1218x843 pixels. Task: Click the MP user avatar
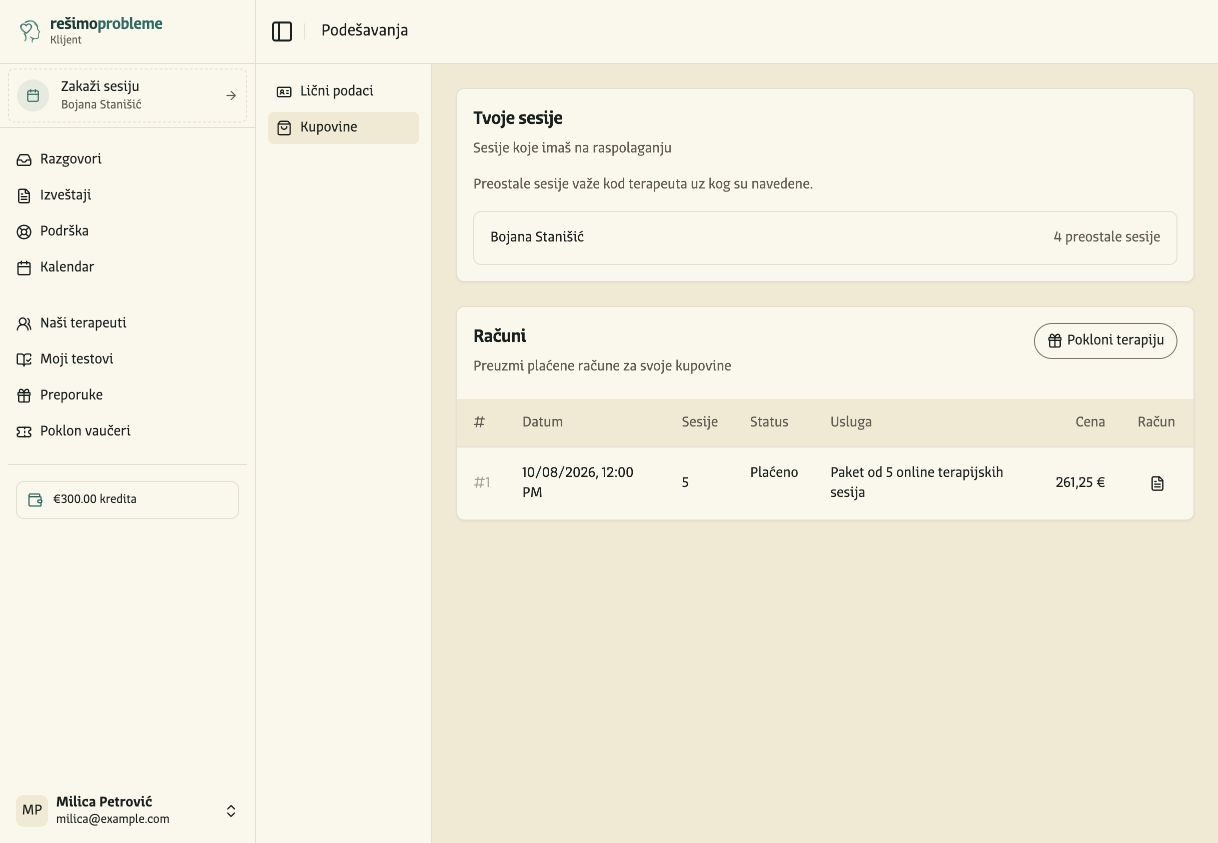point(32,811)
